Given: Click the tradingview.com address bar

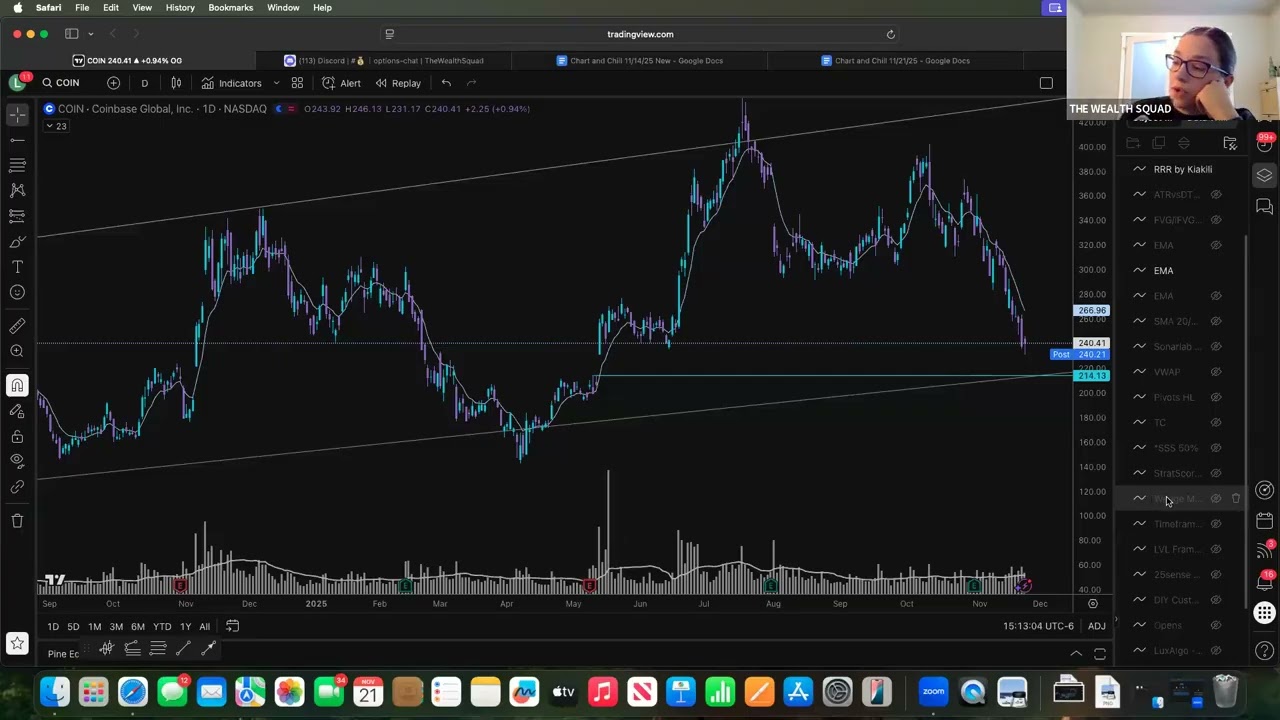Looking at the screenshot, I should 640,34.
